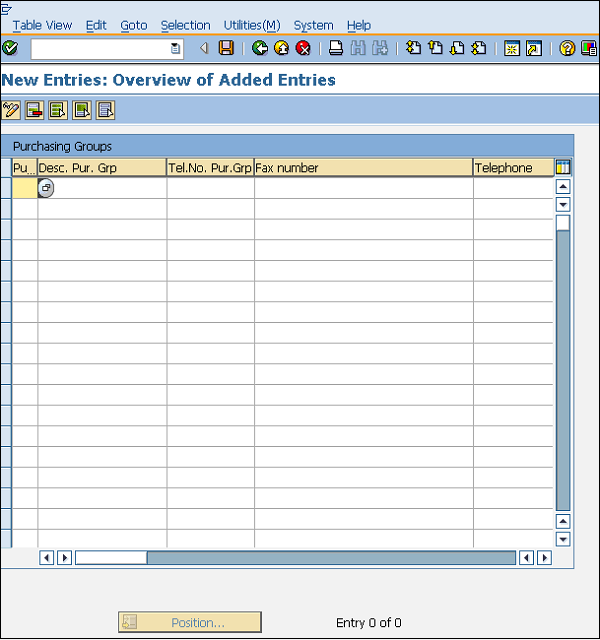Open the Selection menu
This screenshot has width=600, height=640.
point(185,25)
